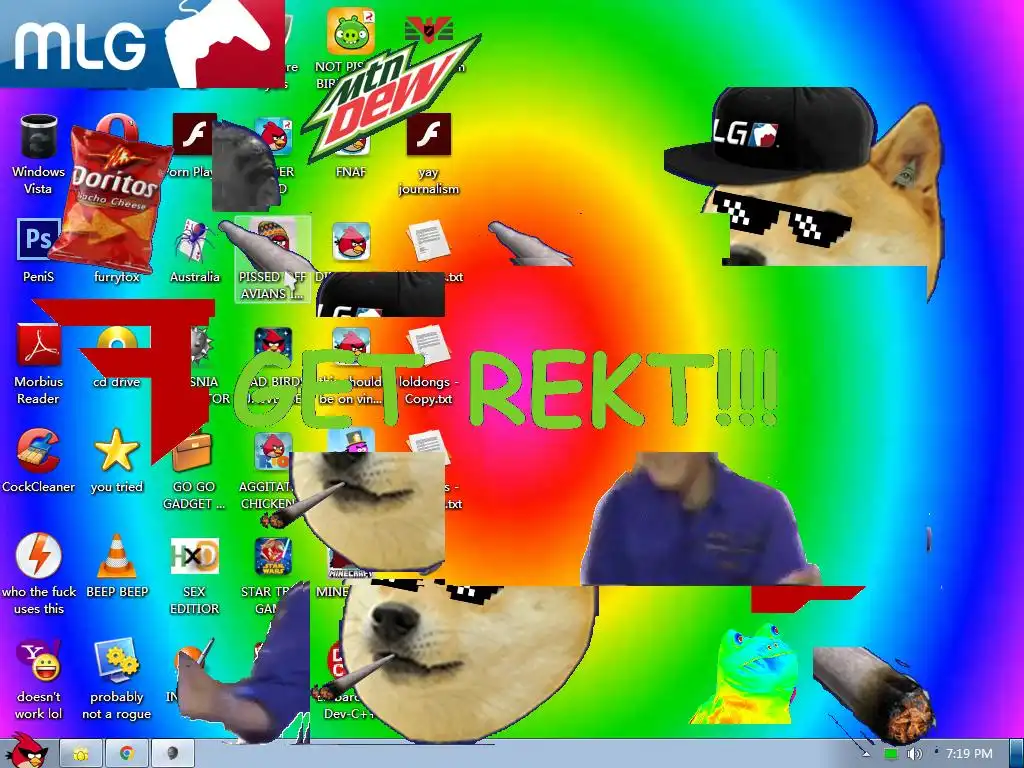The height and width of the screenshot is (768, 1024).
Task: Launch the CCleaner brush icon
Action: point(38,451)
